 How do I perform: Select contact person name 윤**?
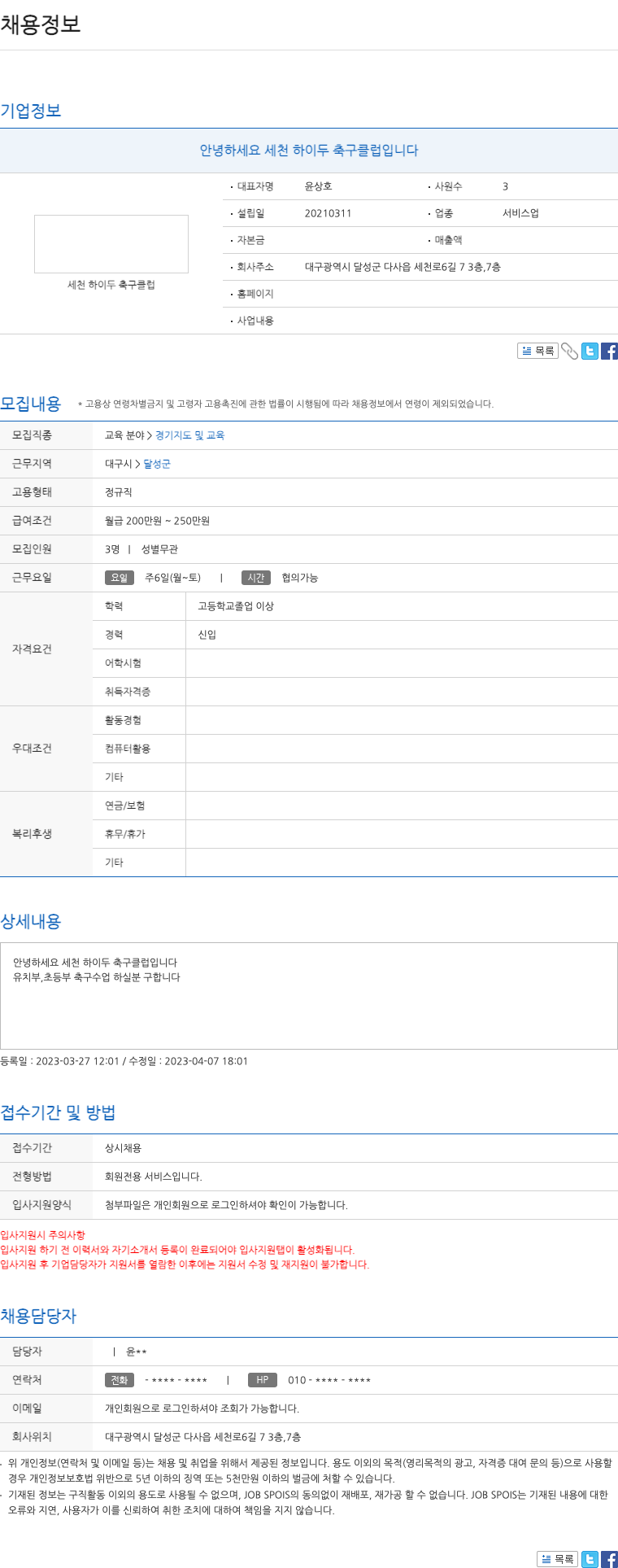coord(136,1352)
